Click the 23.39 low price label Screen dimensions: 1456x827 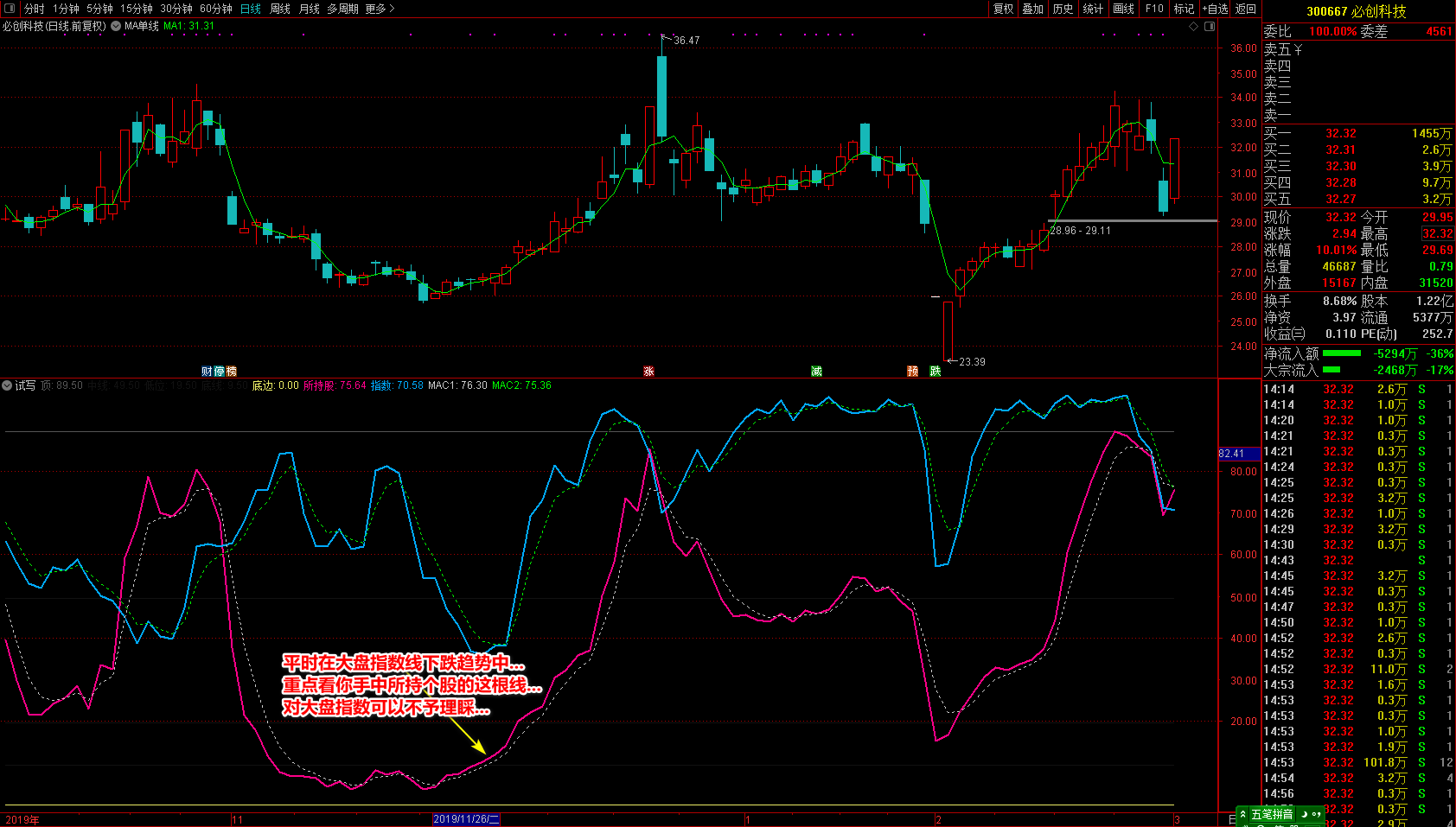pos(972,362)
